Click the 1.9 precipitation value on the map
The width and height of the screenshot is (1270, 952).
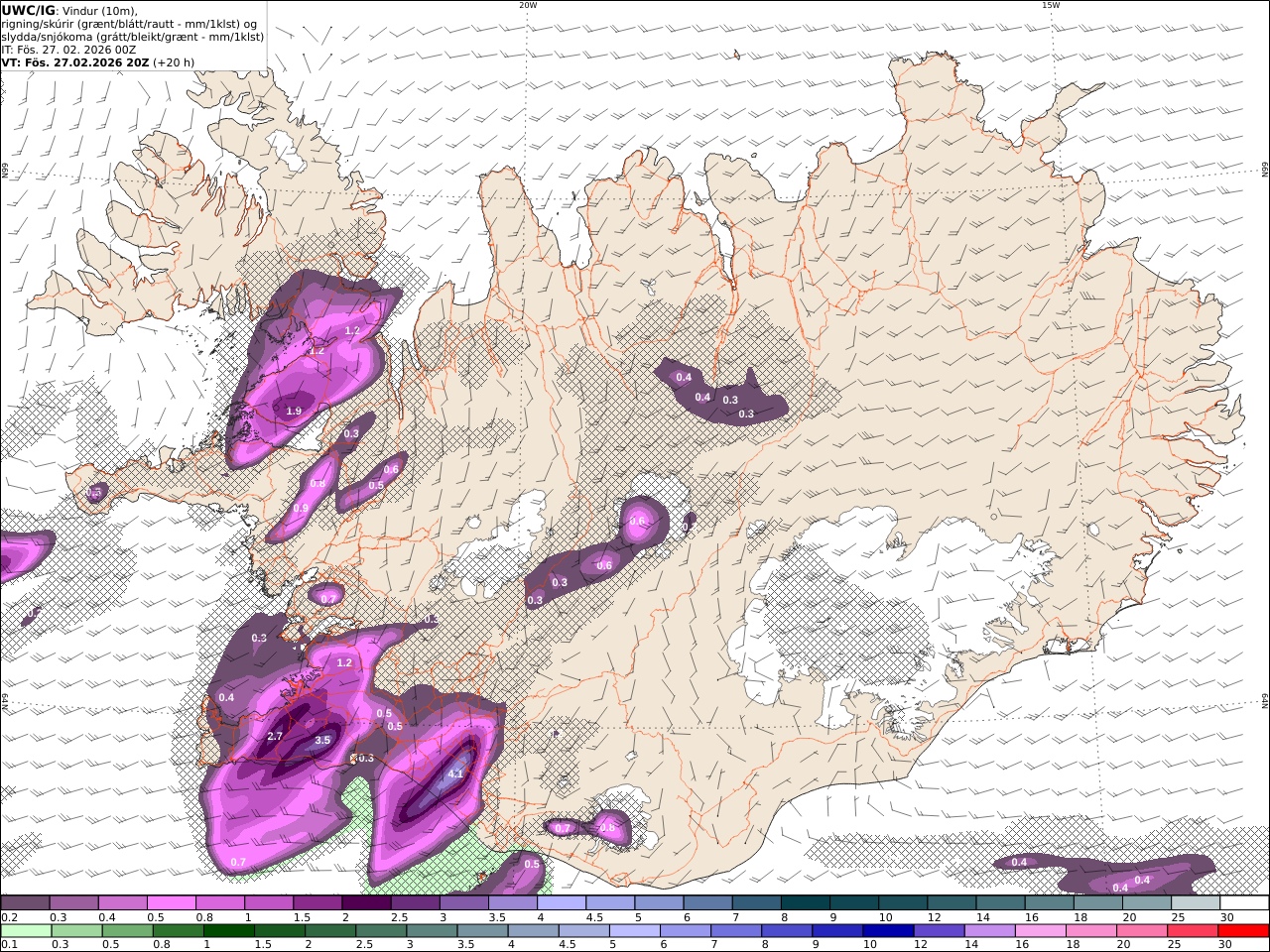pos(294,411)
